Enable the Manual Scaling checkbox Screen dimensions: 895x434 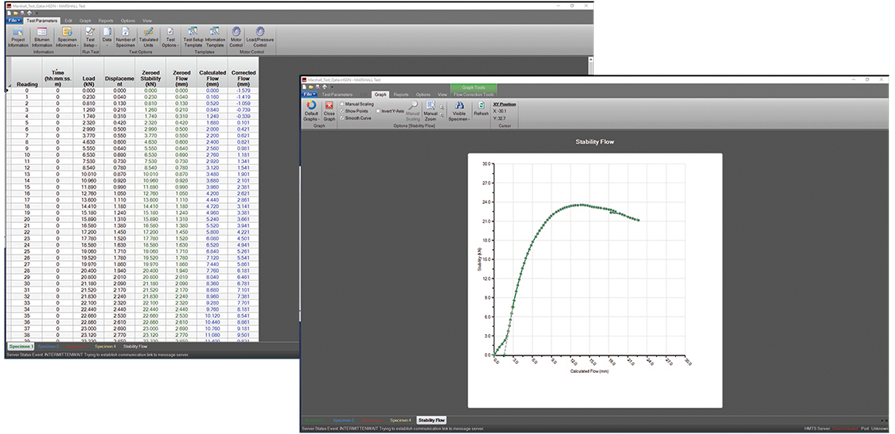point(342,103)
